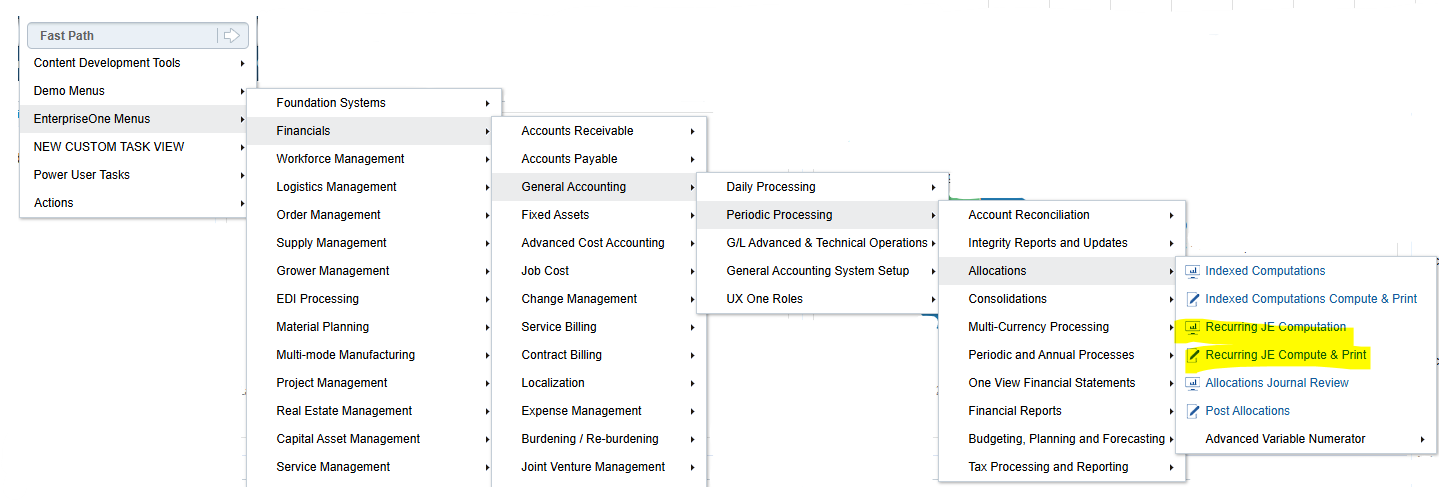Open Burdening / Re-burdening submenu

point(599,439)
